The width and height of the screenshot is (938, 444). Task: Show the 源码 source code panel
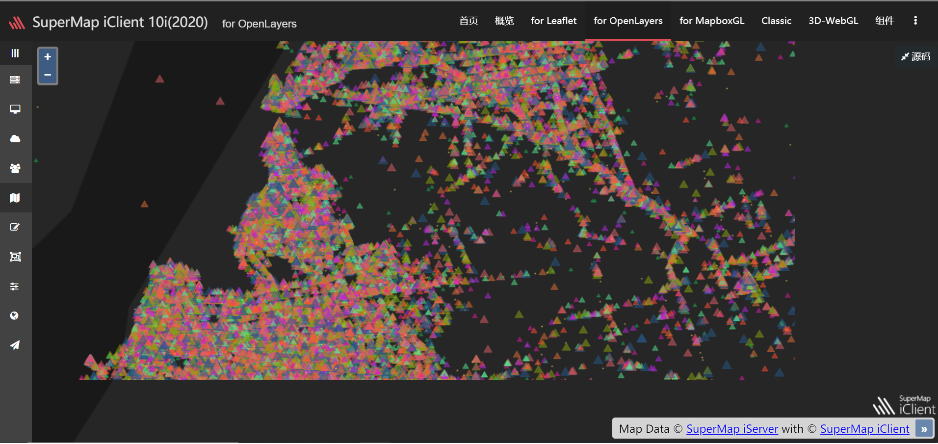(916, 56)
